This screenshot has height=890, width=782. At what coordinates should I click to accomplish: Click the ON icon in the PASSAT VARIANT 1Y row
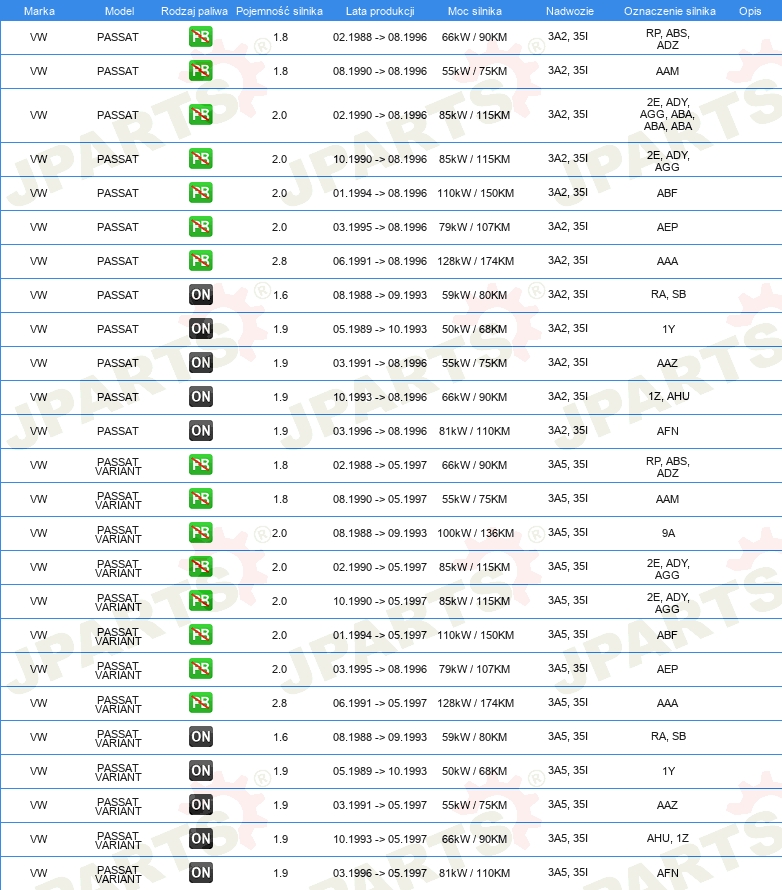[201, 771]
